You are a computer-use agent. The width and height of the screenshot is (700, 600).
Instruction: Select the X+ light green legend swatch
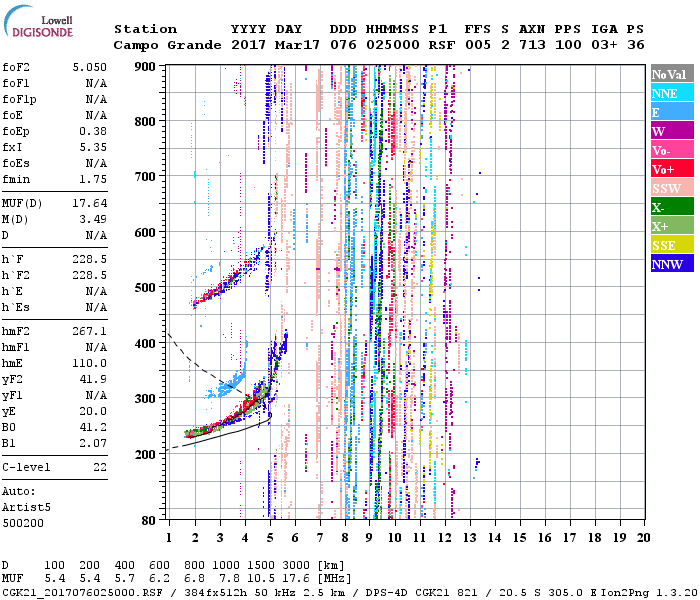click(672, 225)
